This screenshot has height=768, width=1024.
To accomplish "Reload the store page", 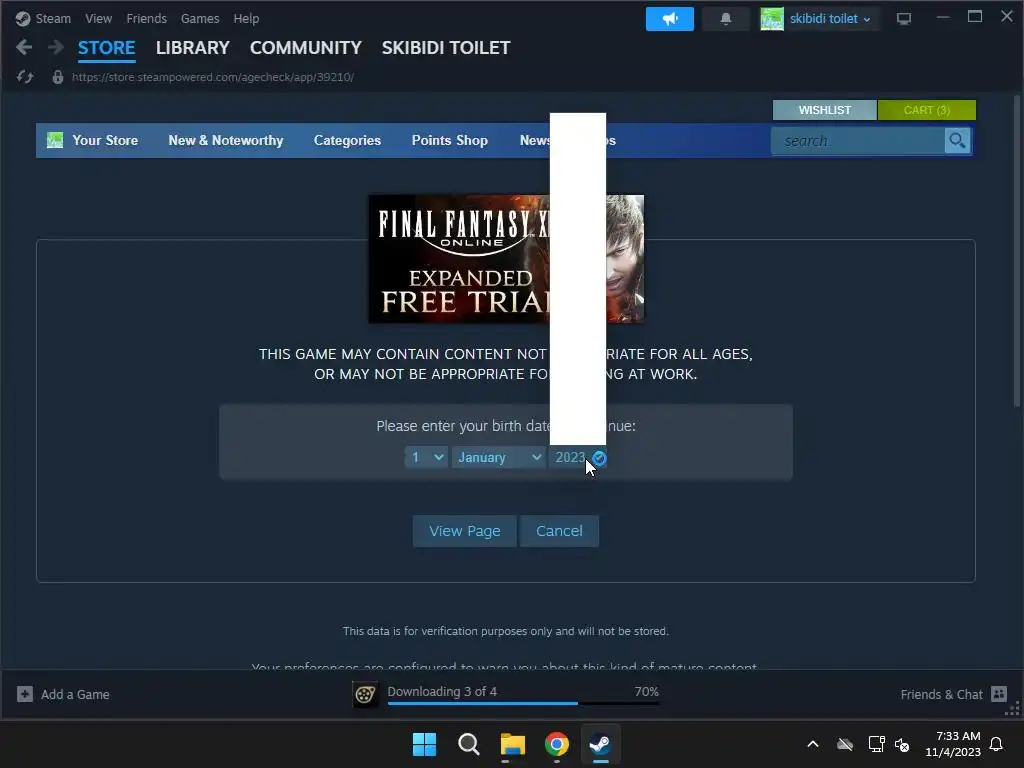I will 25,77.
